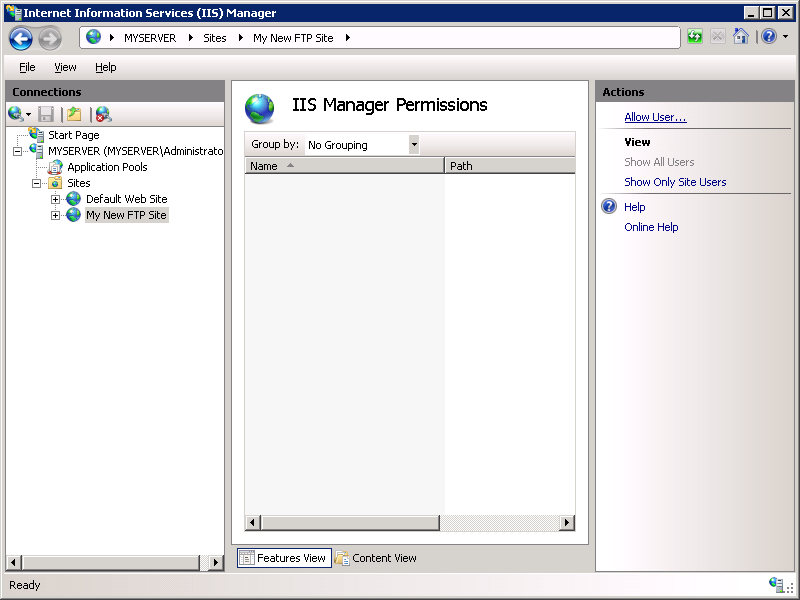800x600 pixels.
Task: Open the View menu
Action: coord(65,67)
